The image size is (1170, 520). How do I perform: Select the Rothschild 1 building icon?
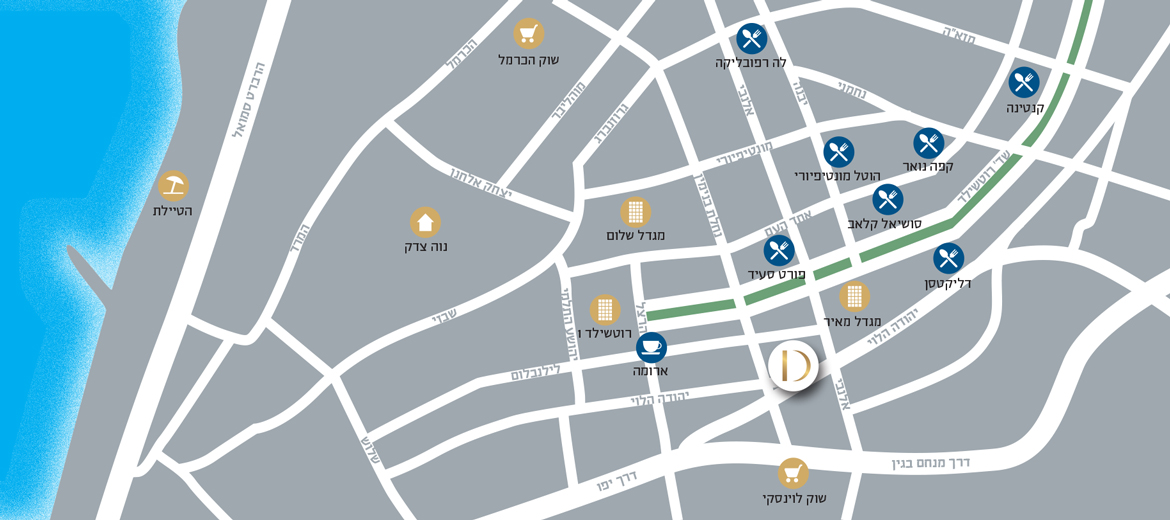click(x=605, y=310)
